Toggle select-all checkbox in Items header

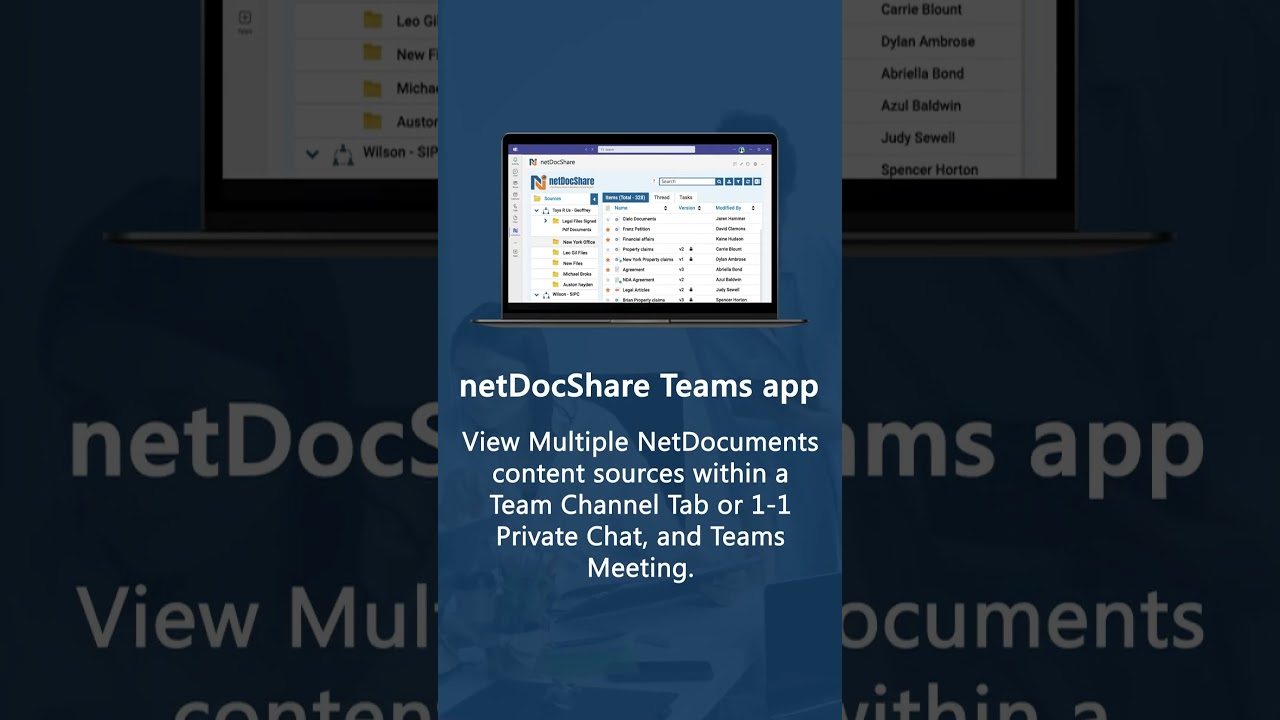(608, 208)
